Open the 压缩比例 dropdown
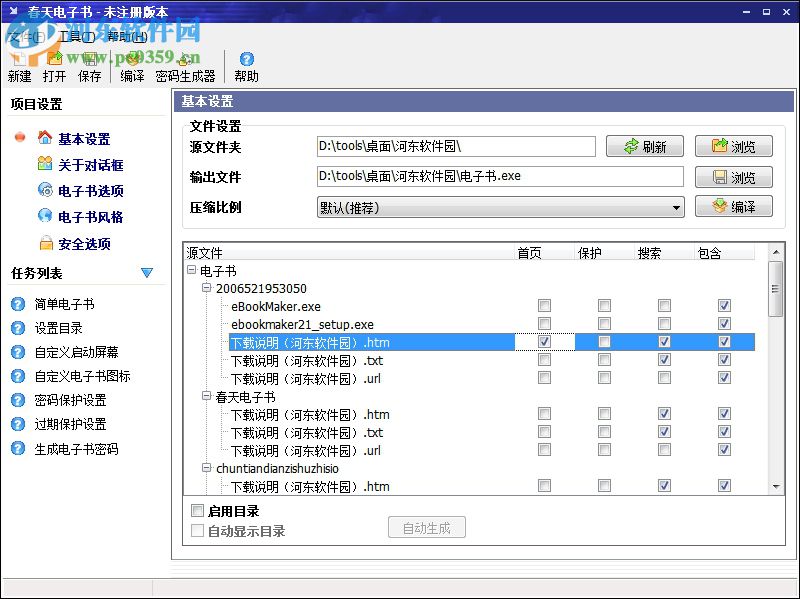Viewport: 800px width, 599px height. [501, 208]
